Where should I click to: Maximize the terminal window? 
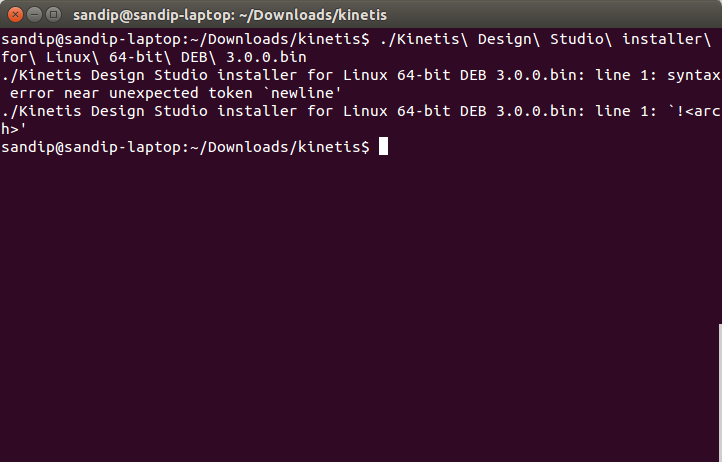click(x=52, y=14)
